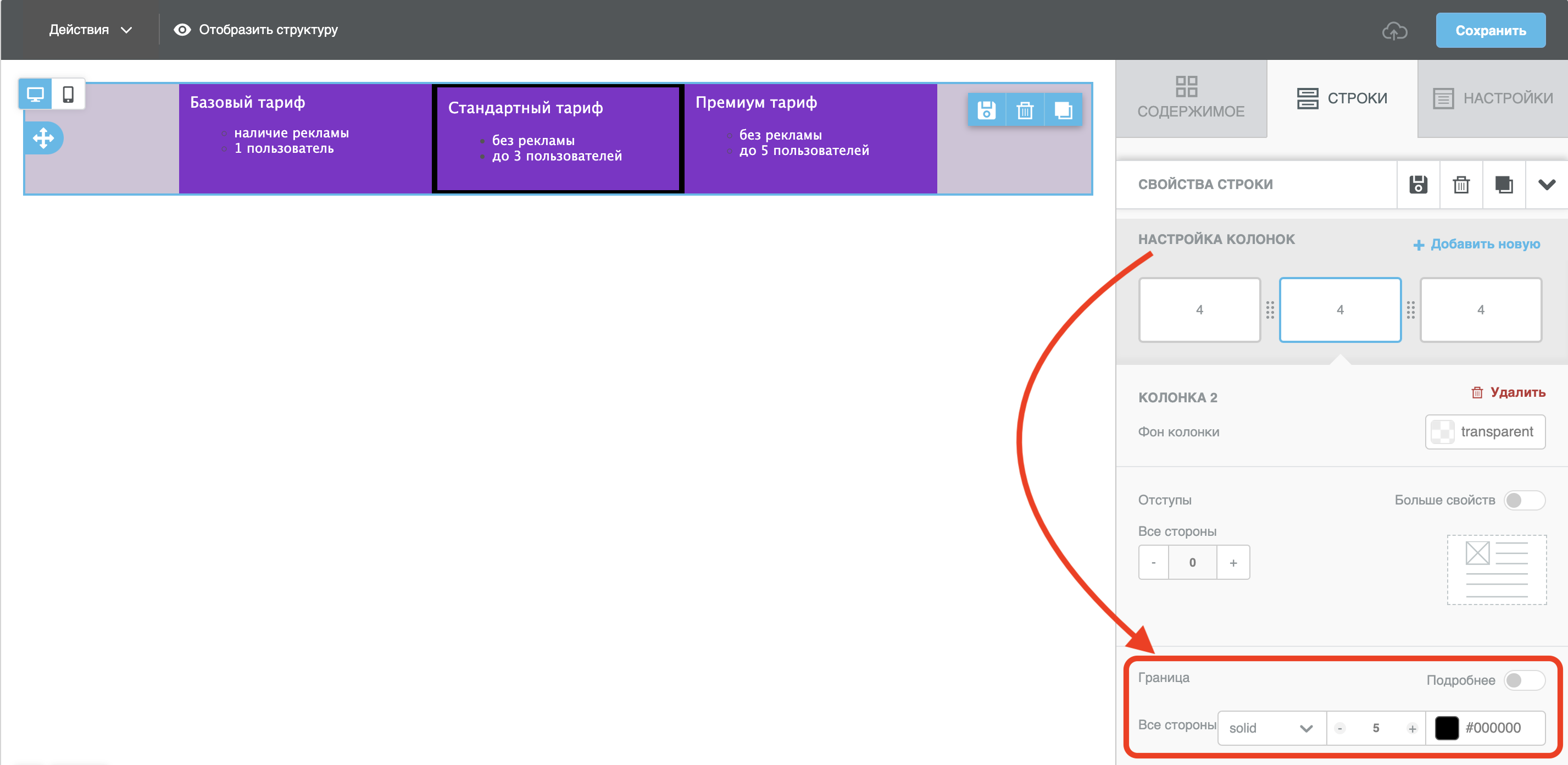The height and width of the screenshot is (765, 1568).
Task: Click the Сохранить button
Action: (1490, 30)
